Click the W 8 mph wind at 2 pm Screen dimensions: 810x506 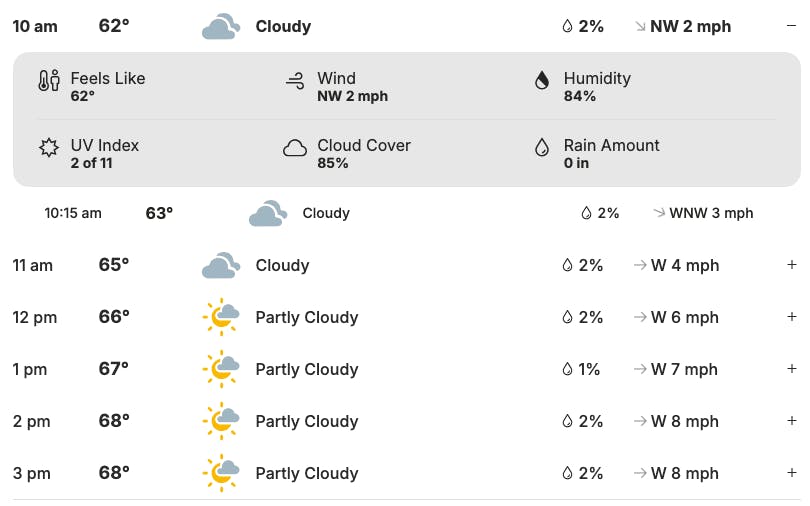click(x=685, y=421)
